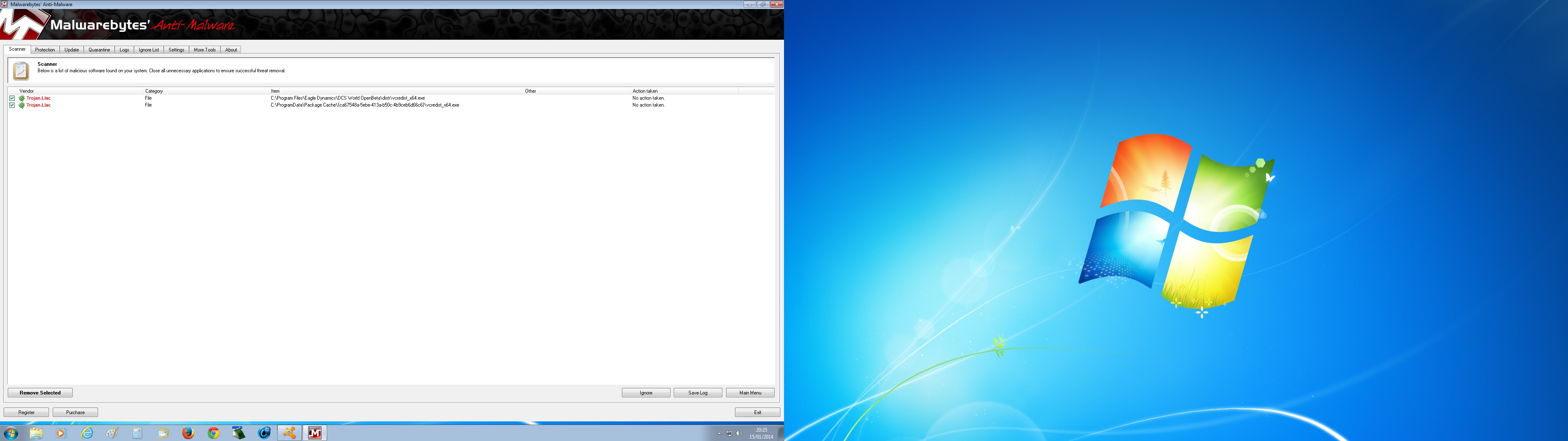Launch Google Chrome from the taskbar

[214, 433]
